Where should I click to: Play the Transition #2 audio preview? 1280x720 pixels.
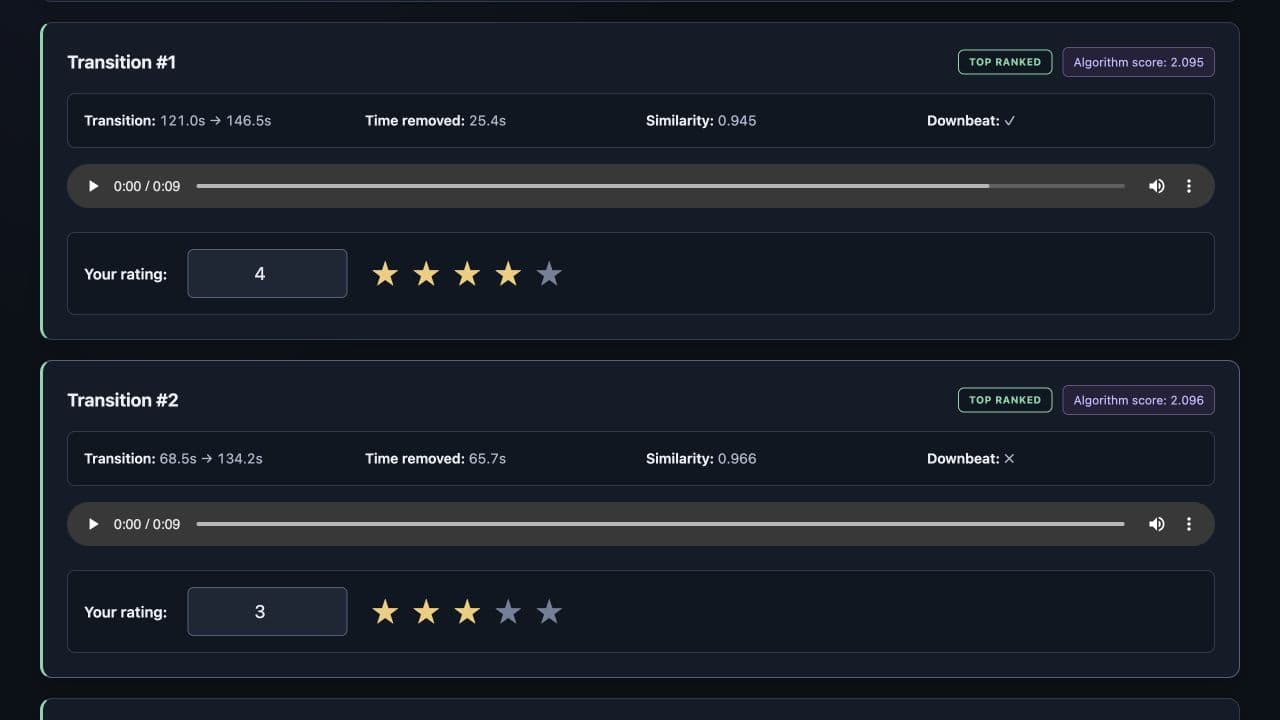(93, 524)
